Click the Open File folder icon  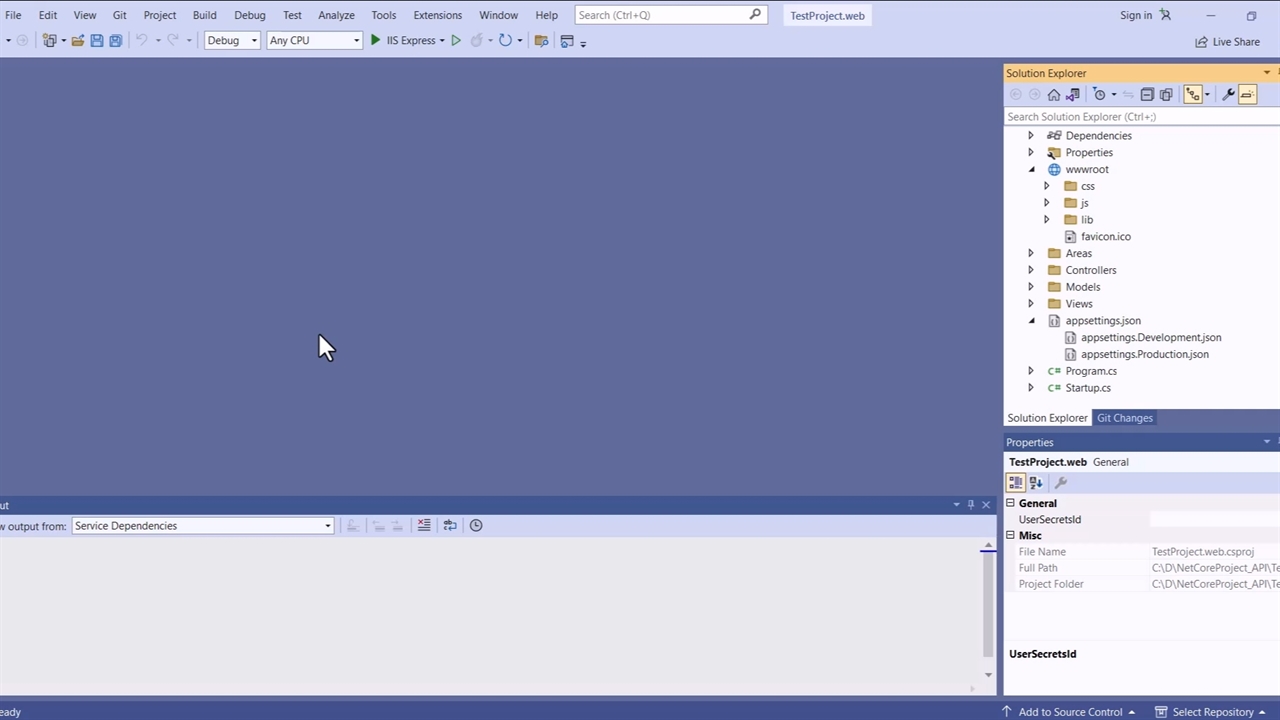(77, 41)
